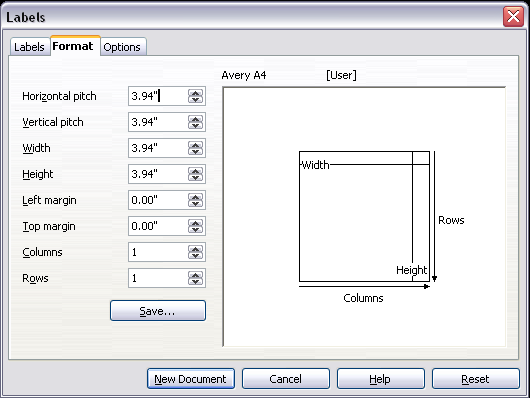
Task: Decrease the Vertical pitch with down arrow
Action: pos(195,125)
